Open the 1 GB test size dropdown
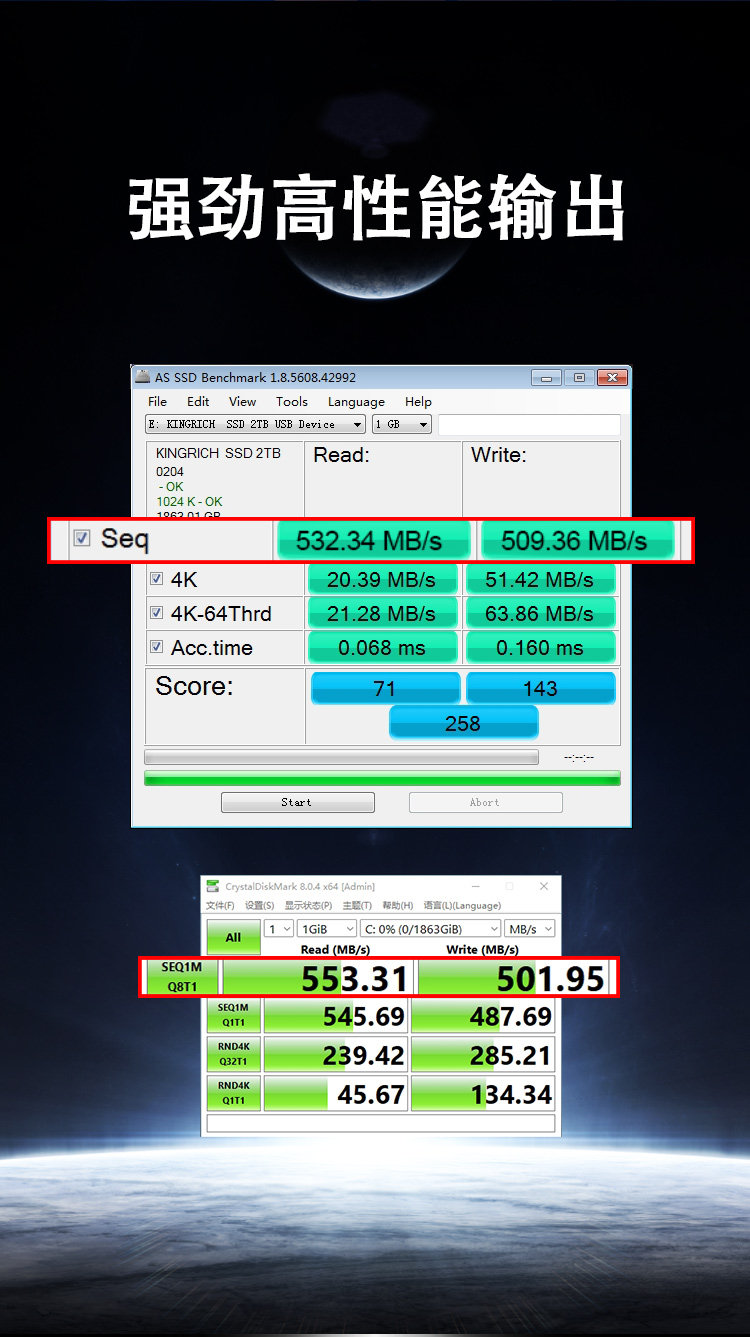The height and width of the screenshot is (1337, 750). pos(402,424)
